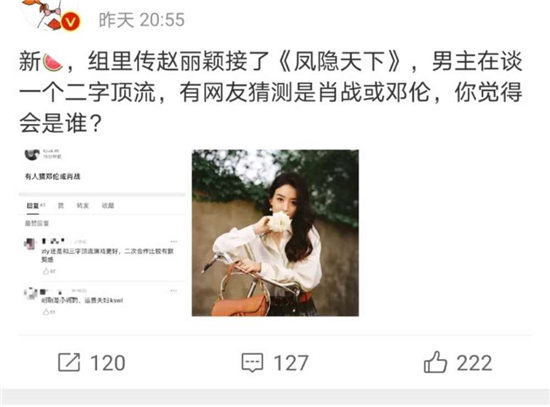Tap the watermelon emoji in post text
The height and width of the screenshot is (407, 550).
click(x=52, y=62)
